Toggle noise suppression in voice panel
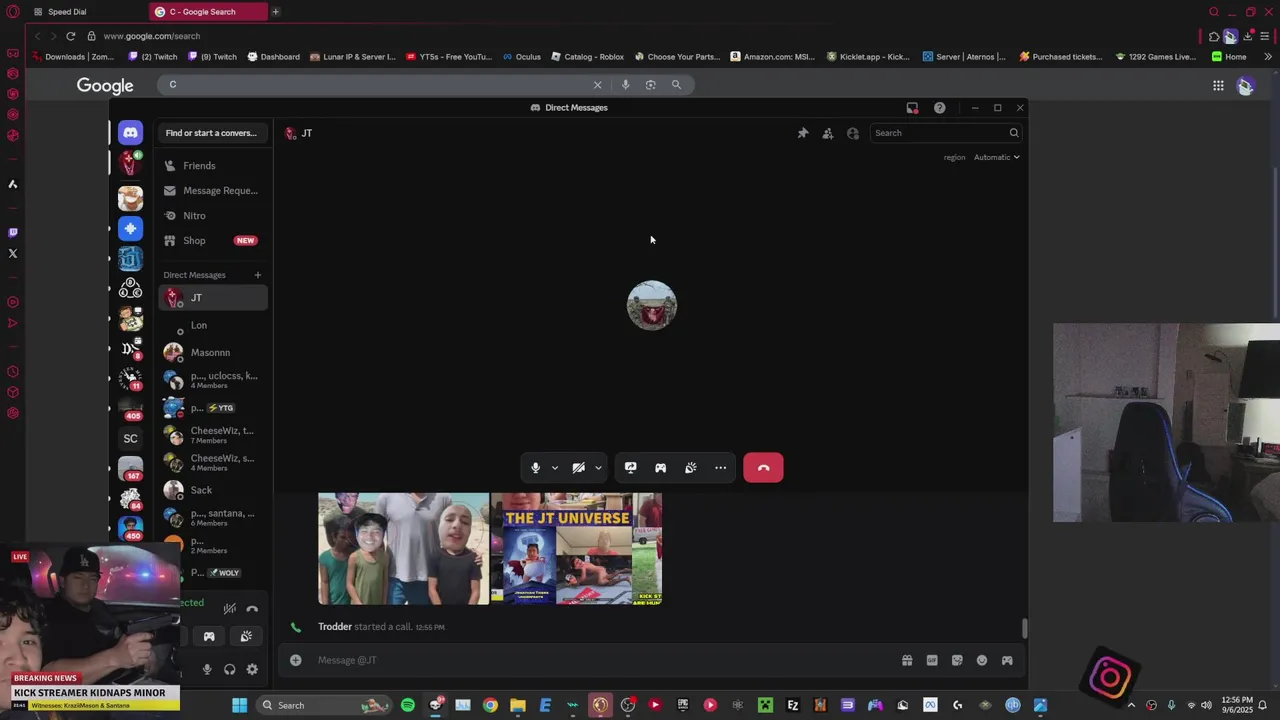Image resolution: width=1280 pixels, height=720 pixels. pos(230,608)
